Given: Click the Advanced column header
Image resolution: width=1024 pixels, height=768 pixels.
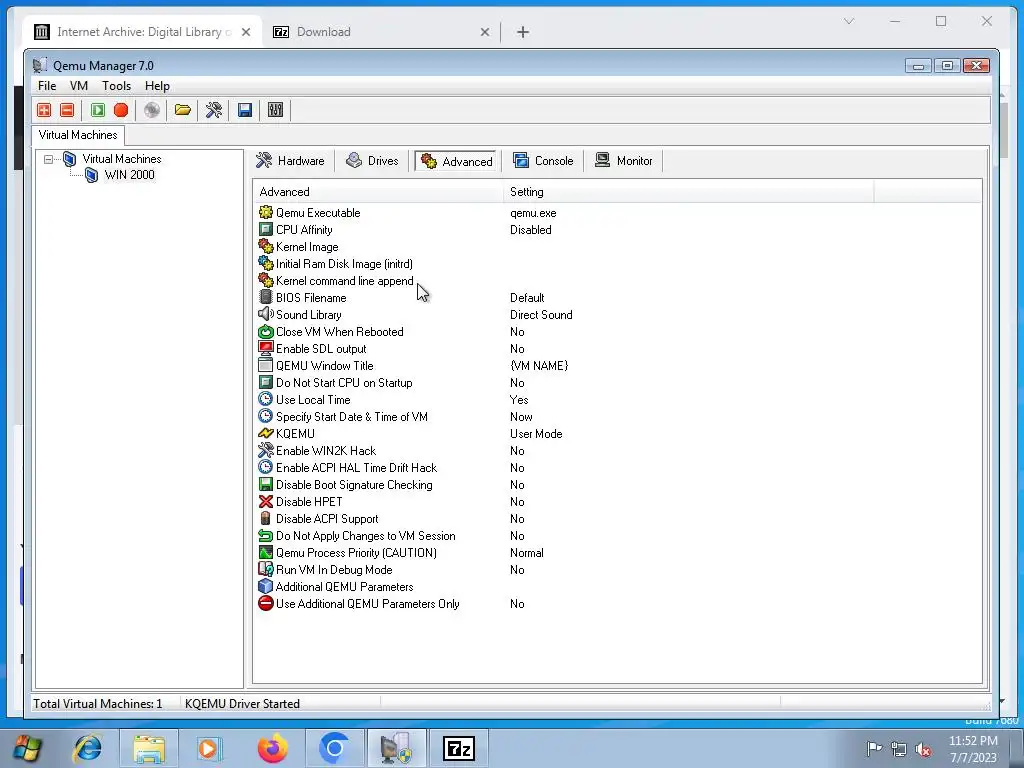Looking at the screenshot, I should 377,192.
